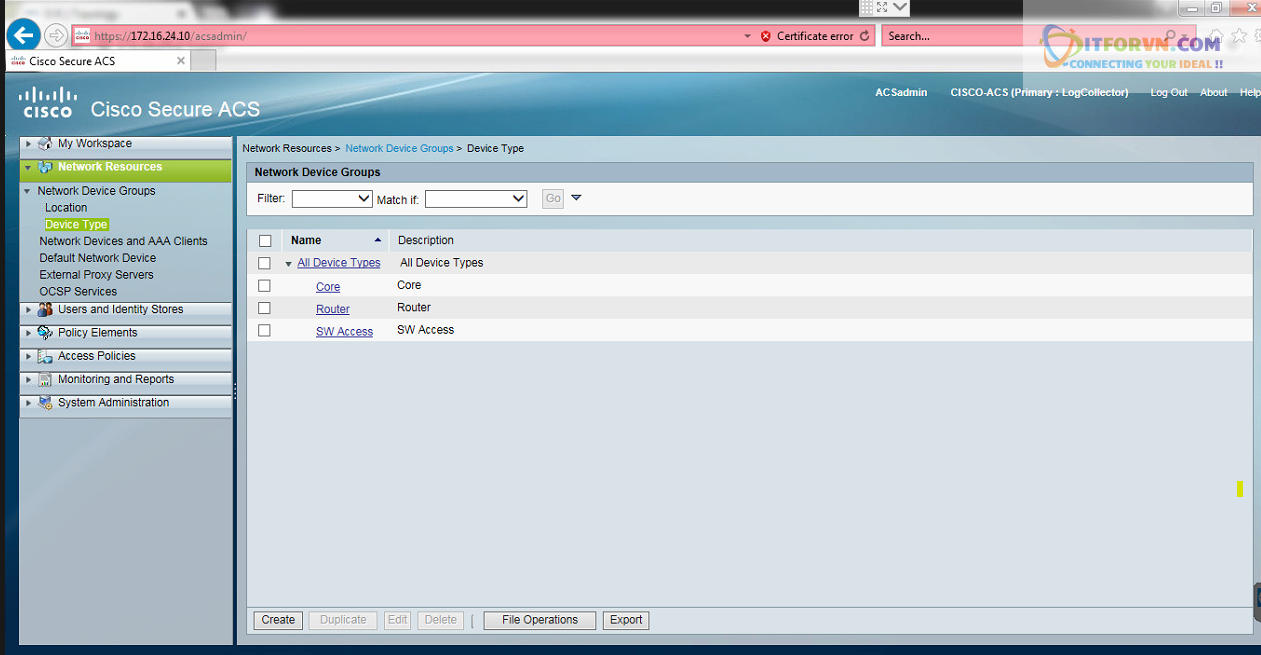Select Location under Network Device Groups

(66, 208)
